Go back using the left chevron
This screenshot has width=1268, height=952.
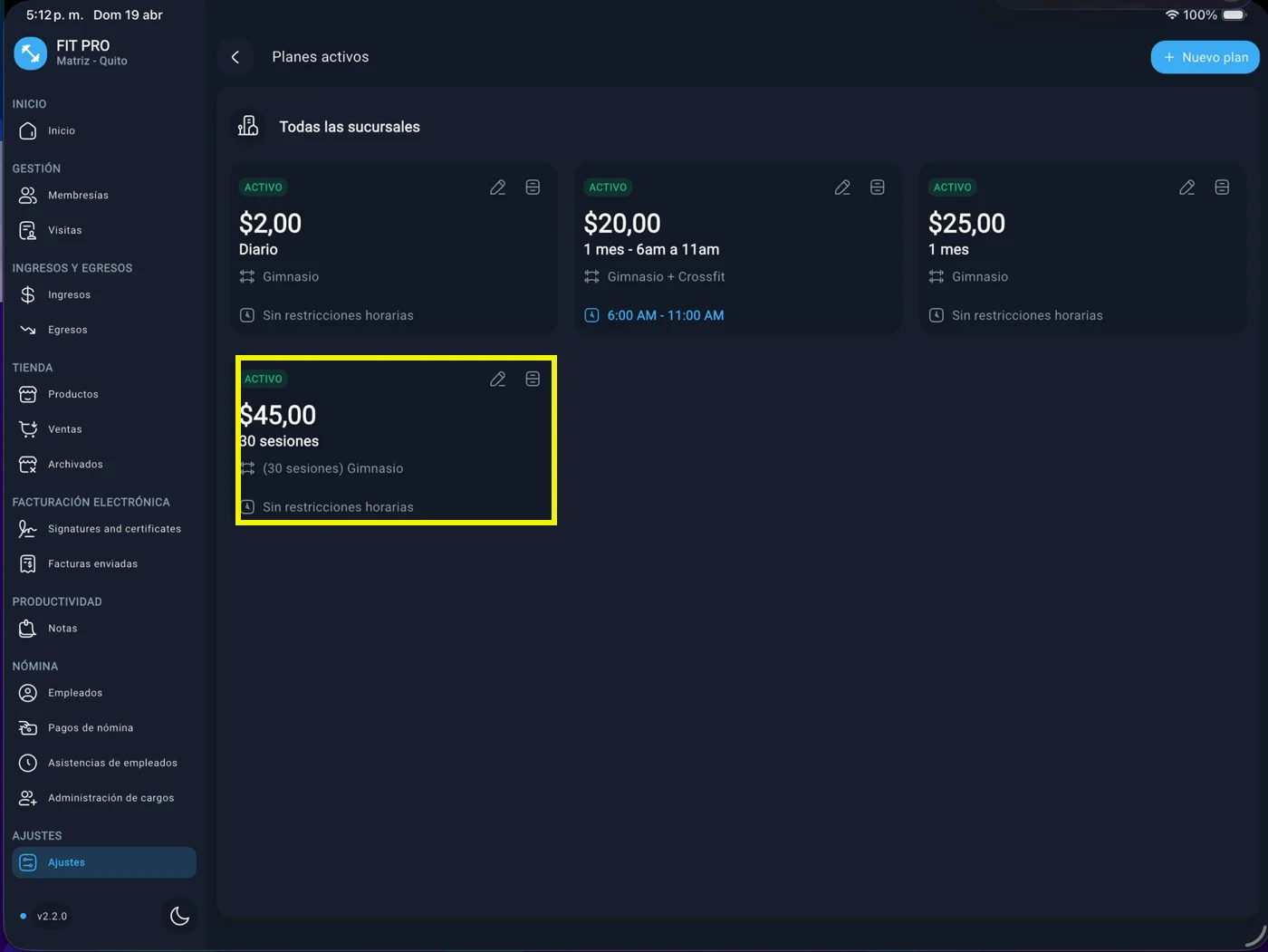click(235, 57)
